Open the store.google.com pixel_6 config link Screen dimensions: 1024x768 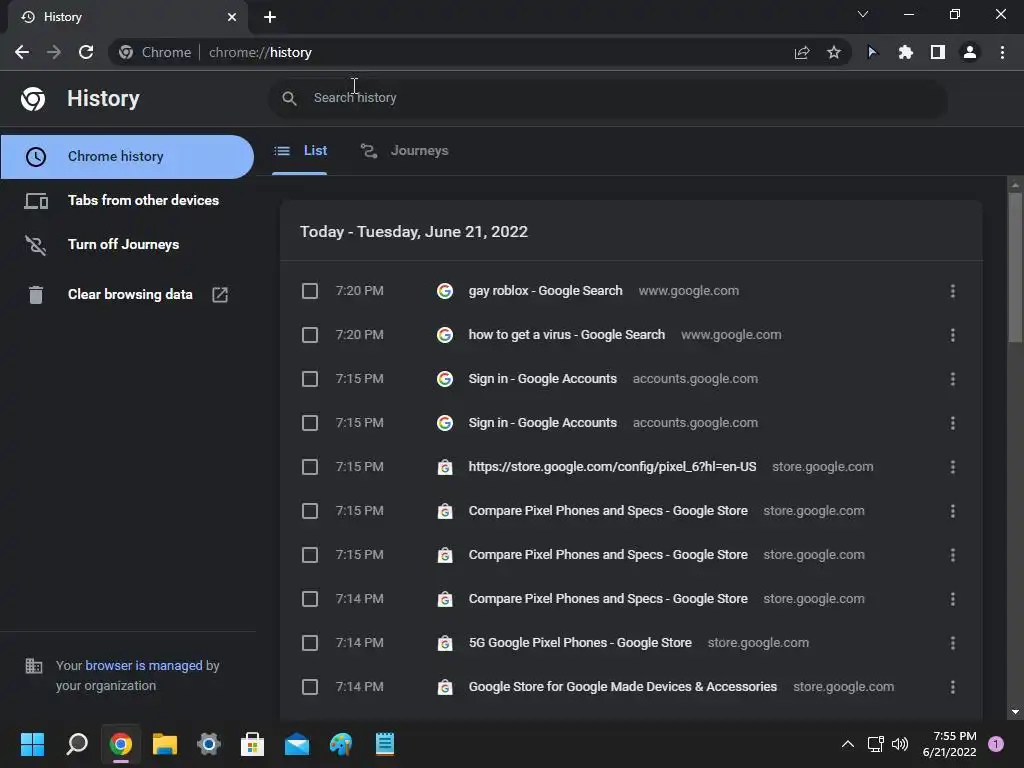click(613, 467)
